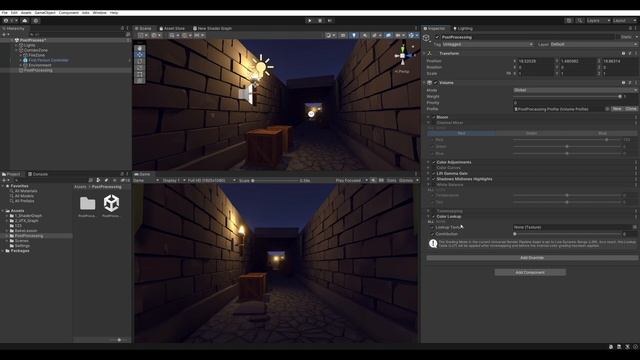This screenshot has height=360, width=640.
Task: Click the New profile button
Action: [617, 109]
